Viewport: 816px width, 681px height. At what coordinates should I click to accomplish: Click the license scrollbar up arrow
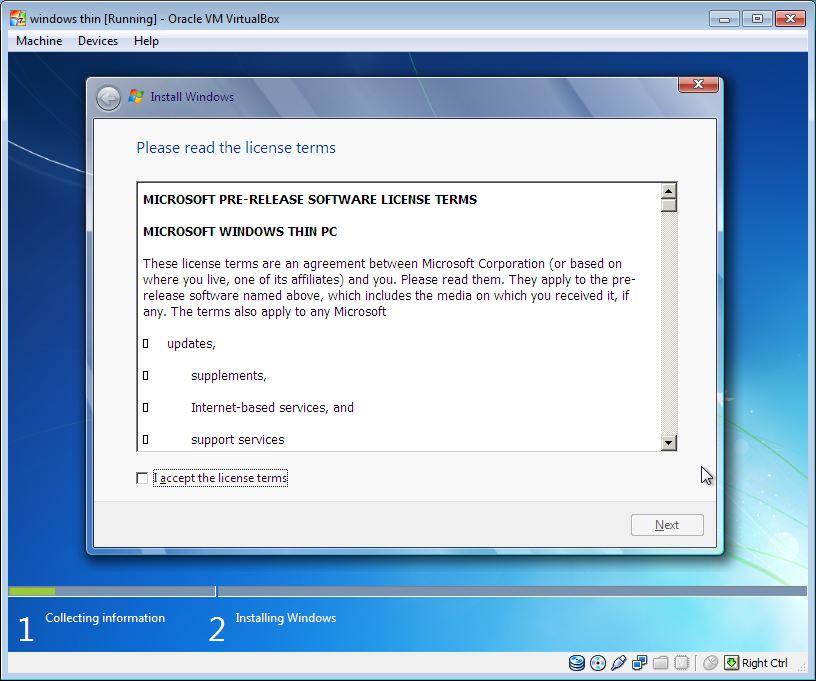[x=669, y=190]
